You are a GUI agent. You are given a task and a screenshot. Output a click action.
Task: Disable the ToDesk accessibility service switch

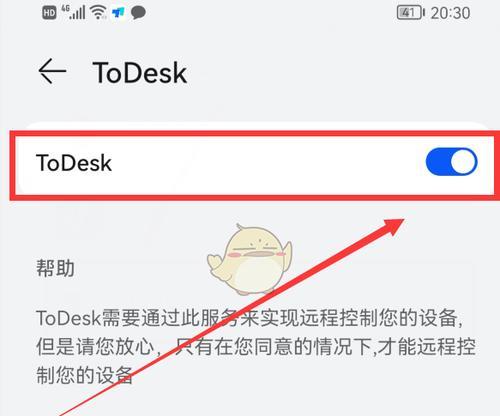click(x=451, y=162)
